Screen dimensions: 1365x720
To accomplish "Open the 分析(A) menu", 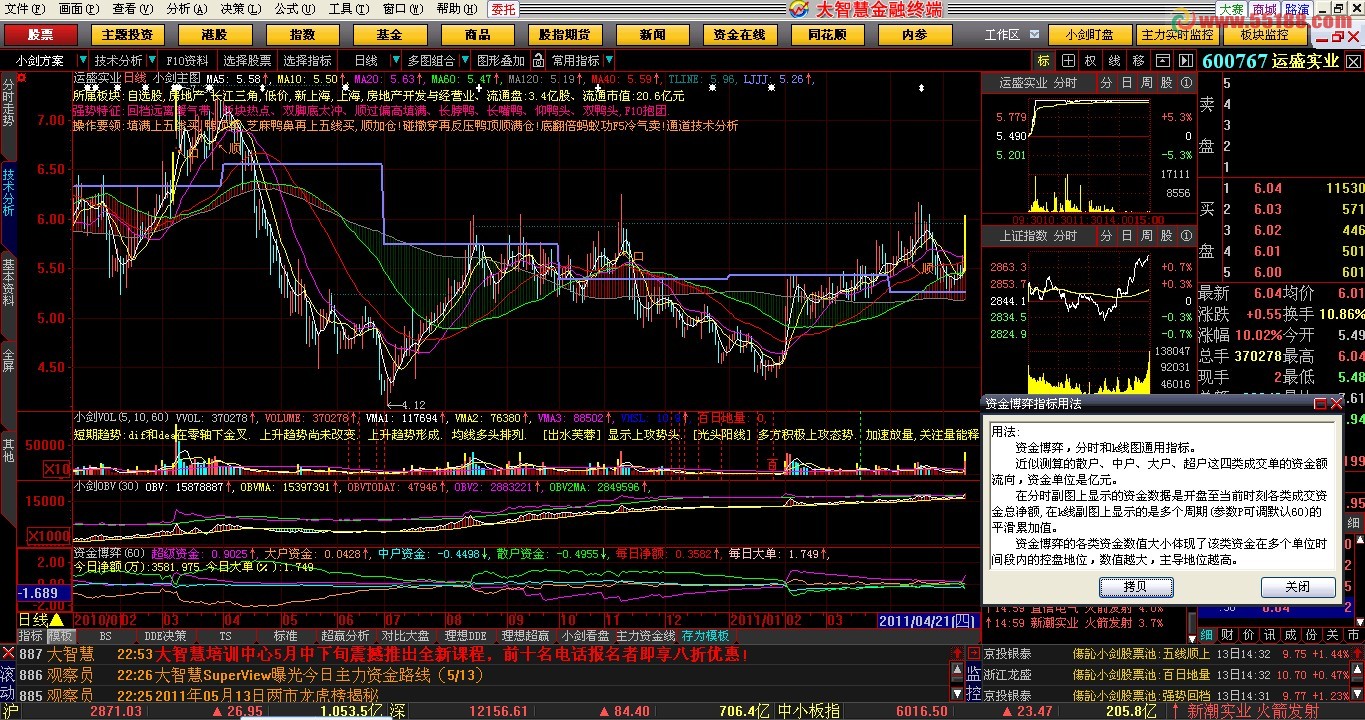I will (x=187, y=9).
